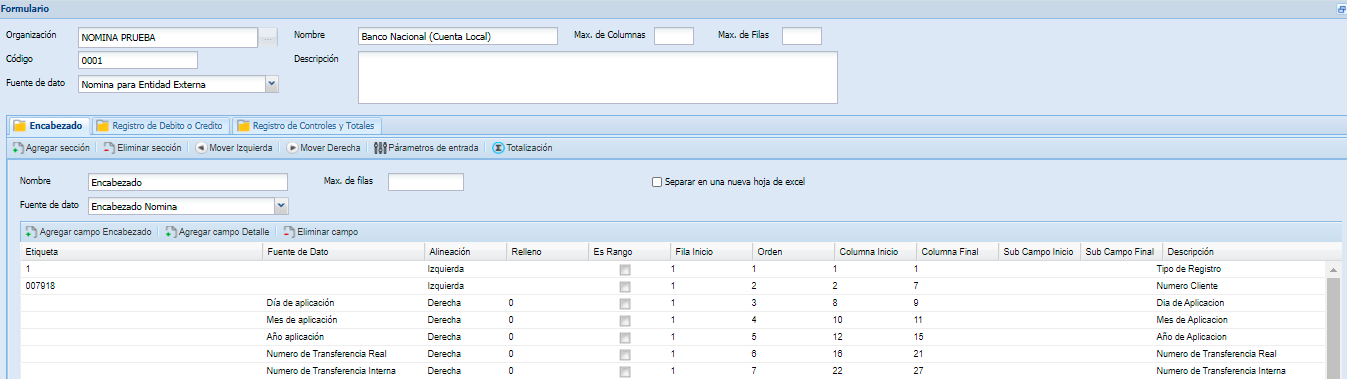Click the Columna Final column header
1347x379 pixels.
coord(958,252)
